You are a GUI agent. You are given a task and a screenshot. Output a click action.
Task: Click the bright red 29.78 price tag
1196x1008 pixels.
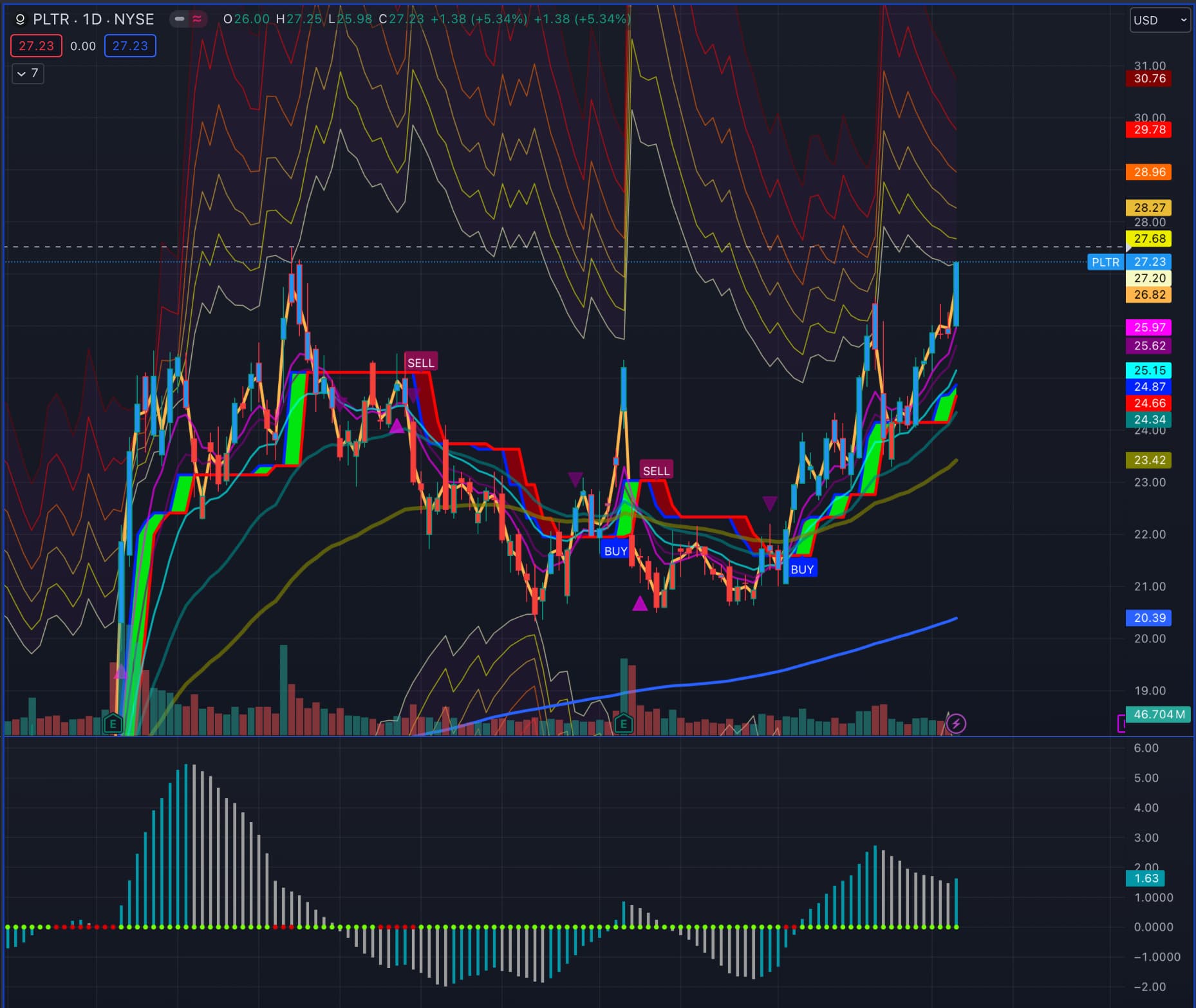tap(1150, 129)
